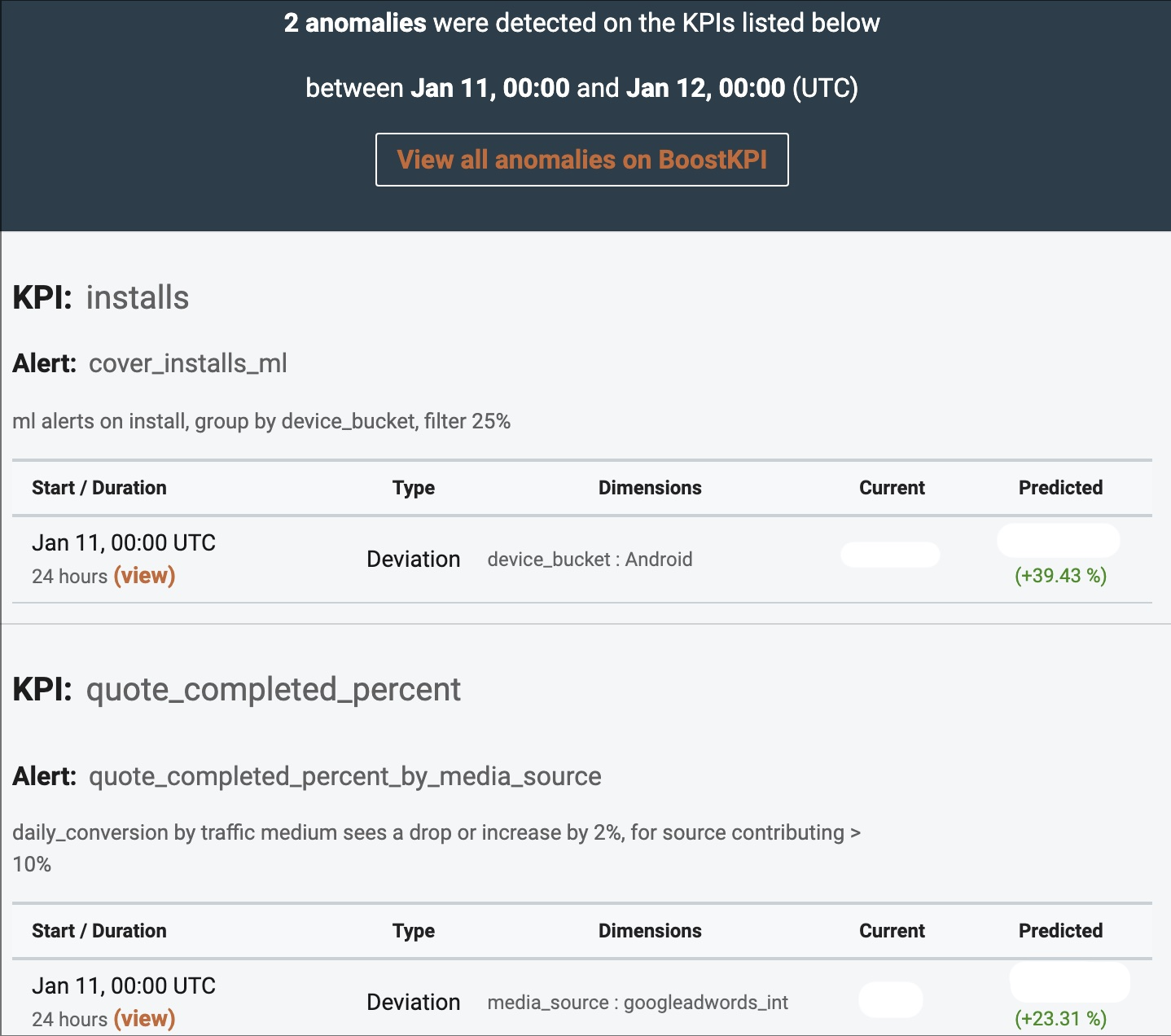Click the '(+39.43 %)' predicted change
This screenshot has height=1036, width=1171.
point(1060,576)
